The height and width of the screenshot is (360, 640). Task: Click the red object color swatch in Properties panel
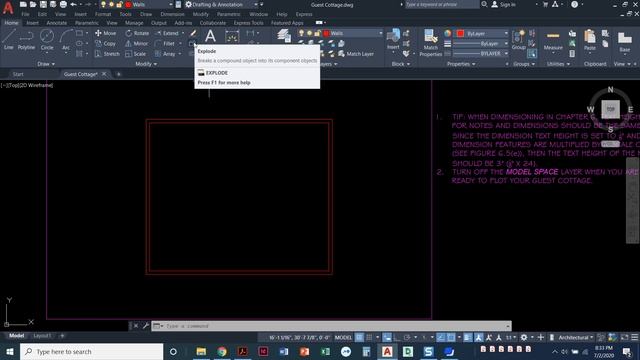[x=460, y=33]
